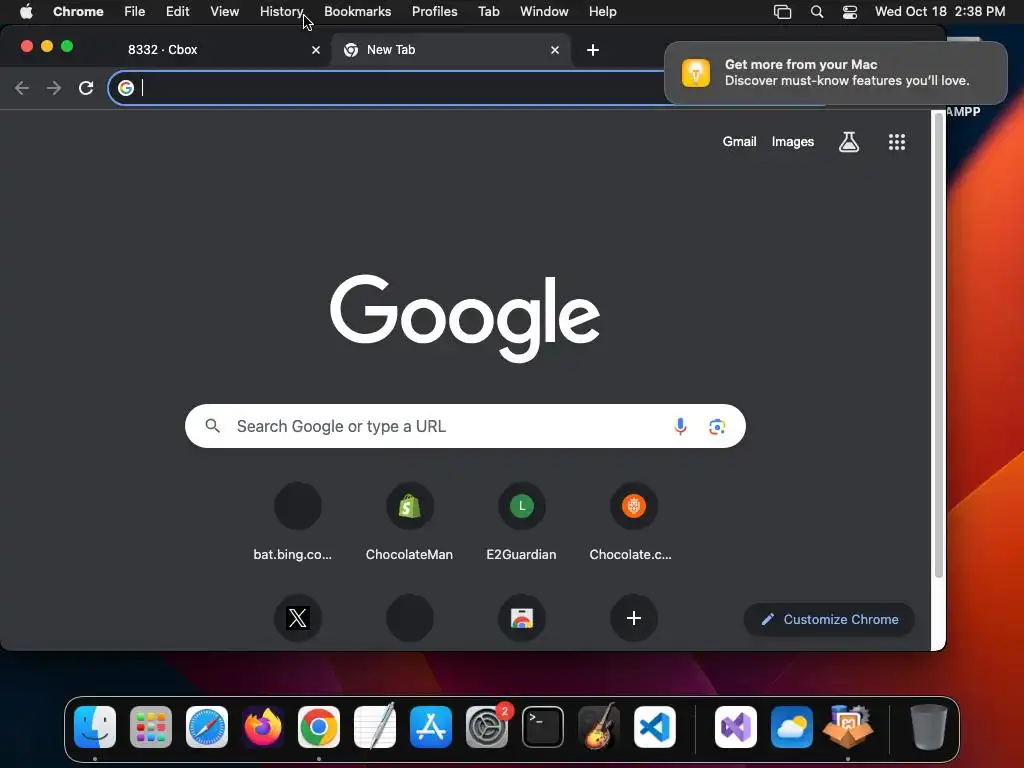Close the 8332 · Cbox tab
The height and width of the screenshot is (768, 1024).
(315, 50)
